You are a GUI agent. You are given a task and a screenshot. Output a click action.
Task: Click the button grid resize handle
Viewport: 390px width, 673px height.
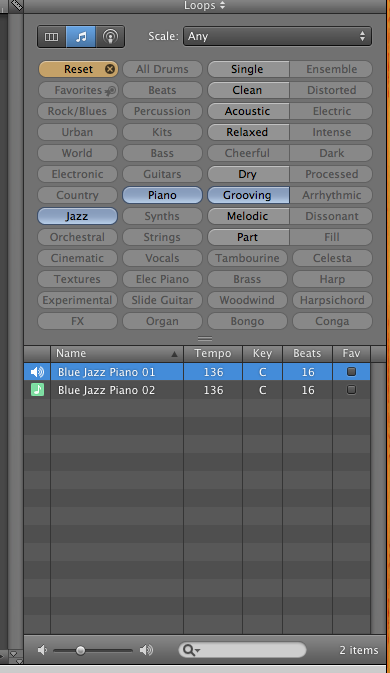(205, 339)
